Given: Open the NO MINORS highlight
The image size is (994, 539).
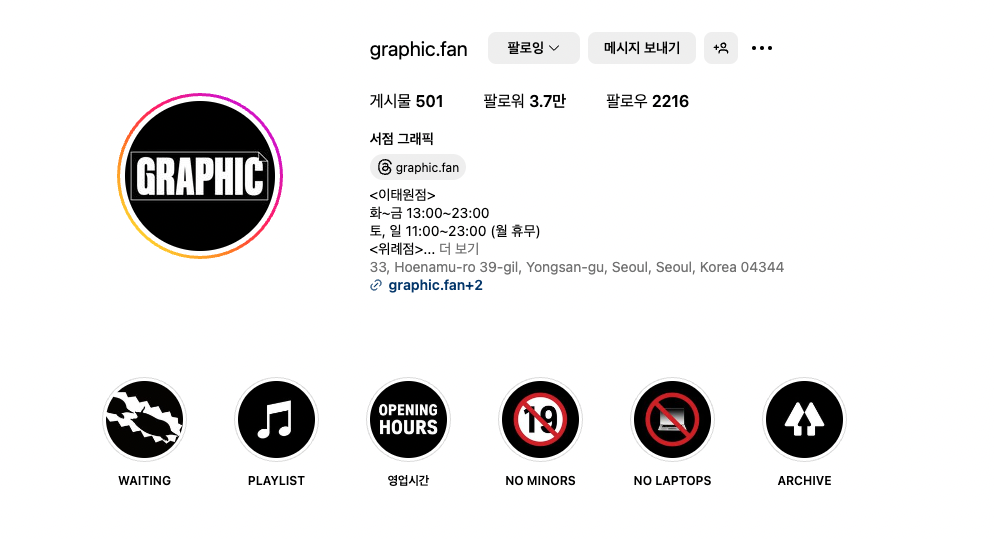Looking at the screenshot, I should [540, 419].
